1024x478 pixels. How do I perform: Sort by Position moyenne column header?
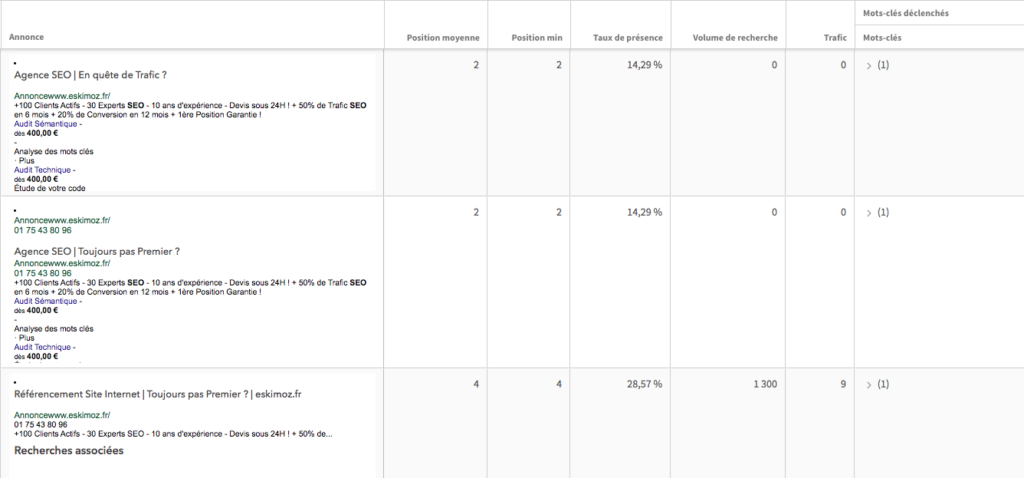[x=443, y=38]
